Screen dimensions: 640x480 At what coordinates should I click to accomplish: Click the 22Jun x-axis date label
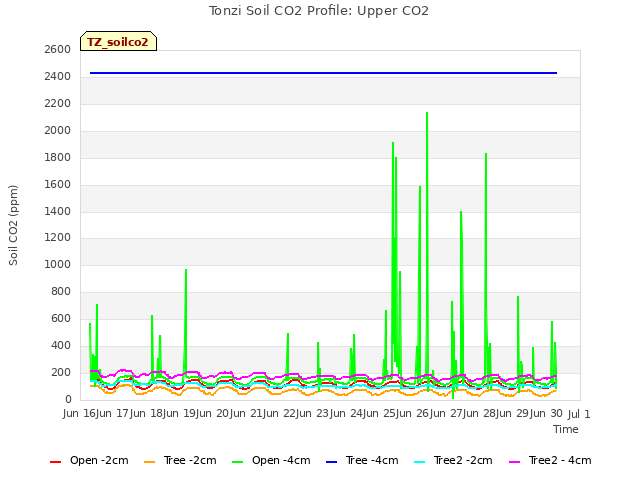pyautogui.click(x=298, y=413)
